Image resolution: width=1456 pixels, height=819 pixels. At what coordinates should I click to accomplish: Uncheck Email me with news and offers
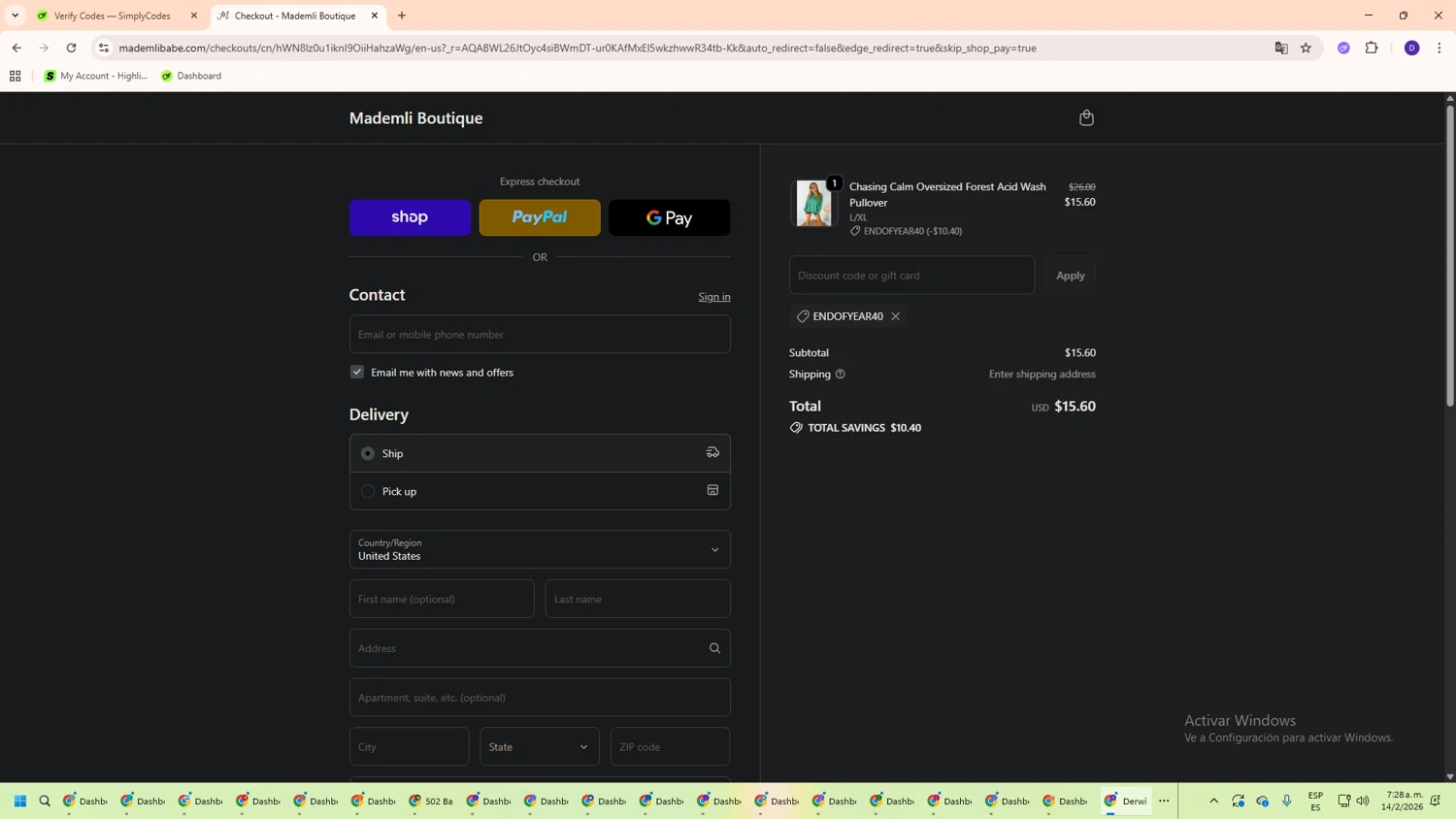pos(357,372)
